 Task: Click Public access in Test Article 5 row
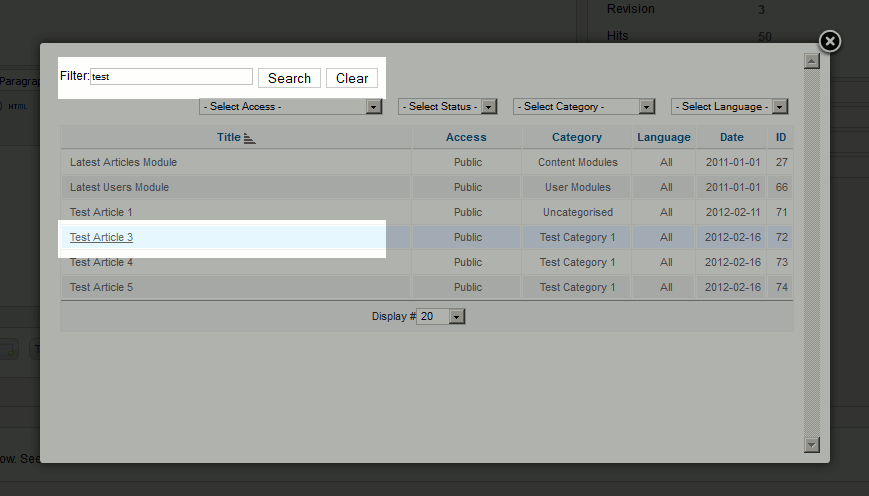(468, 287)
